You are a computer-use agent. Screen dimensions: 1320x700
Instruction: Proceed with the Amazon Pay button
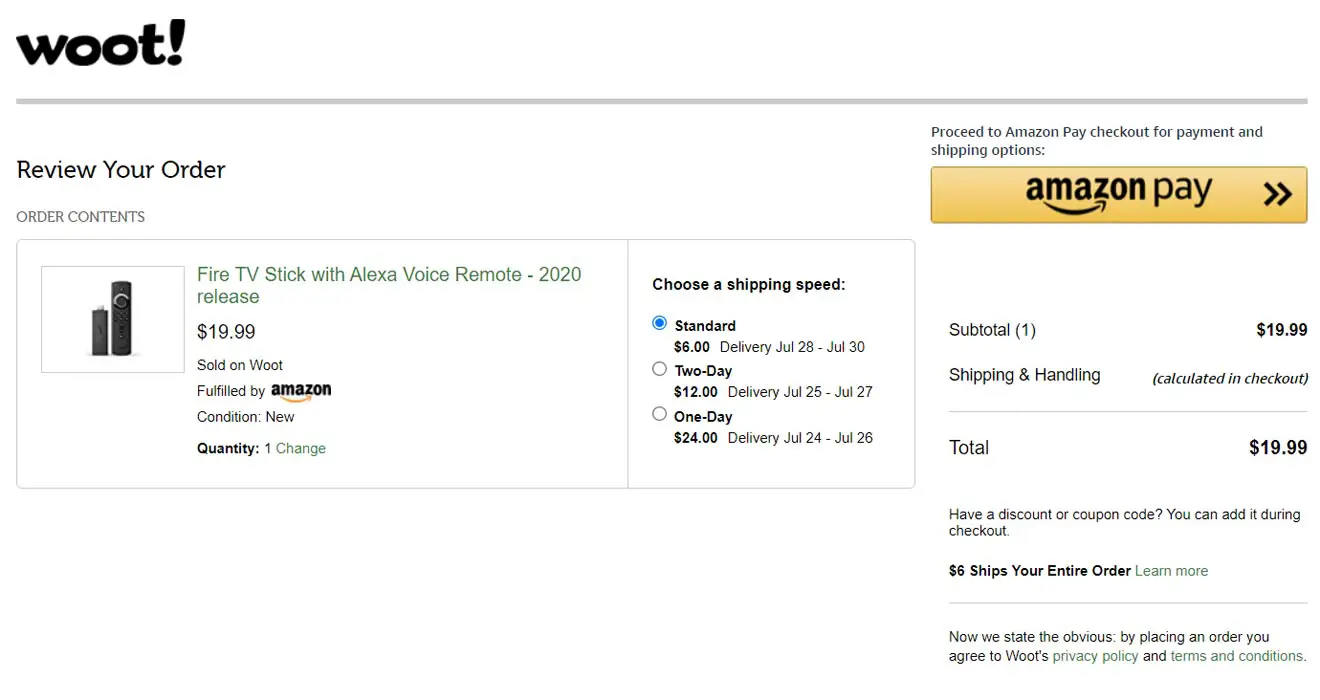pos(1119,194)
